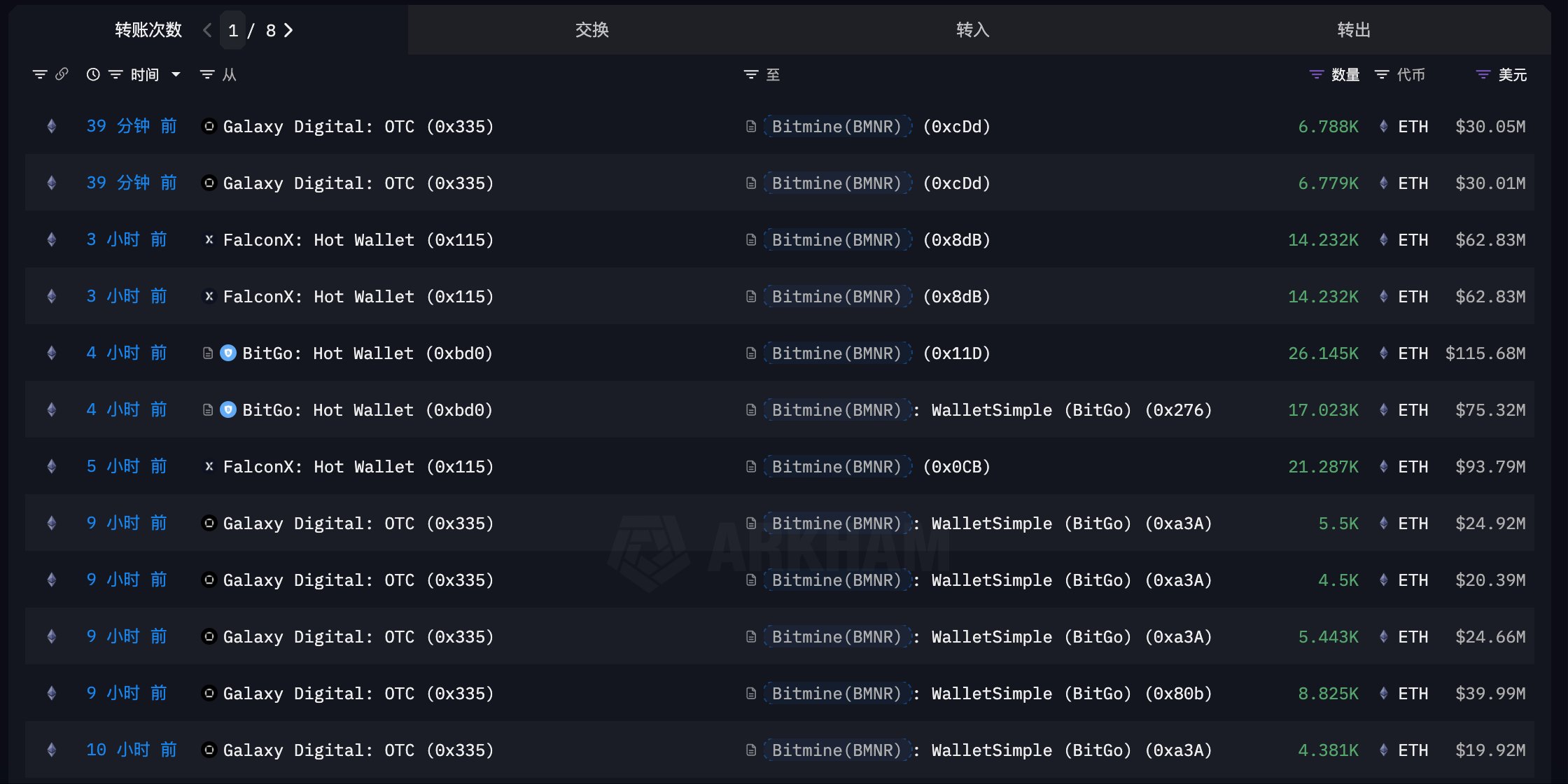Click the USD value $115.68M
The height and width of the screenshot is (784, 1568).
[x=1485, y=353]
